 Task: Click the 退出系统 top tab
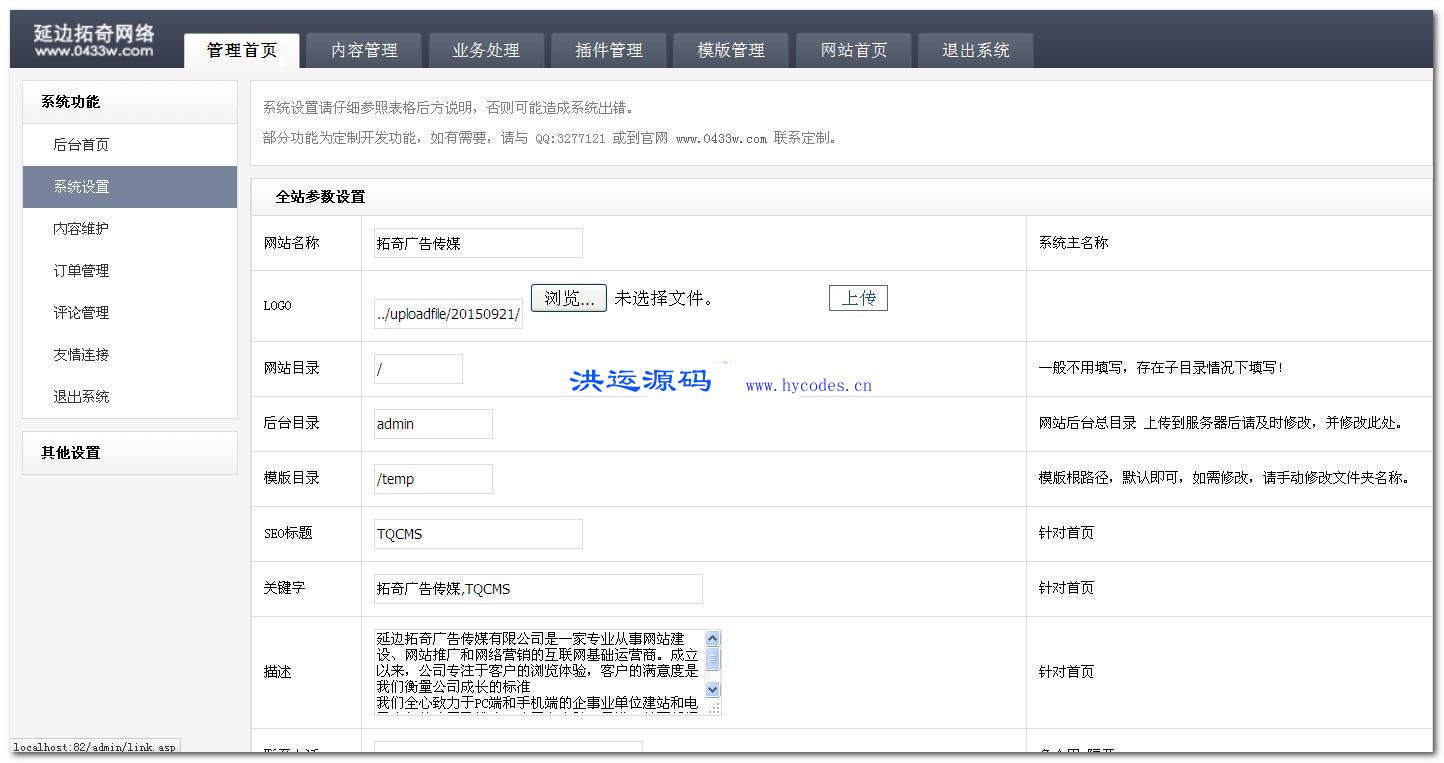(976, 51)
